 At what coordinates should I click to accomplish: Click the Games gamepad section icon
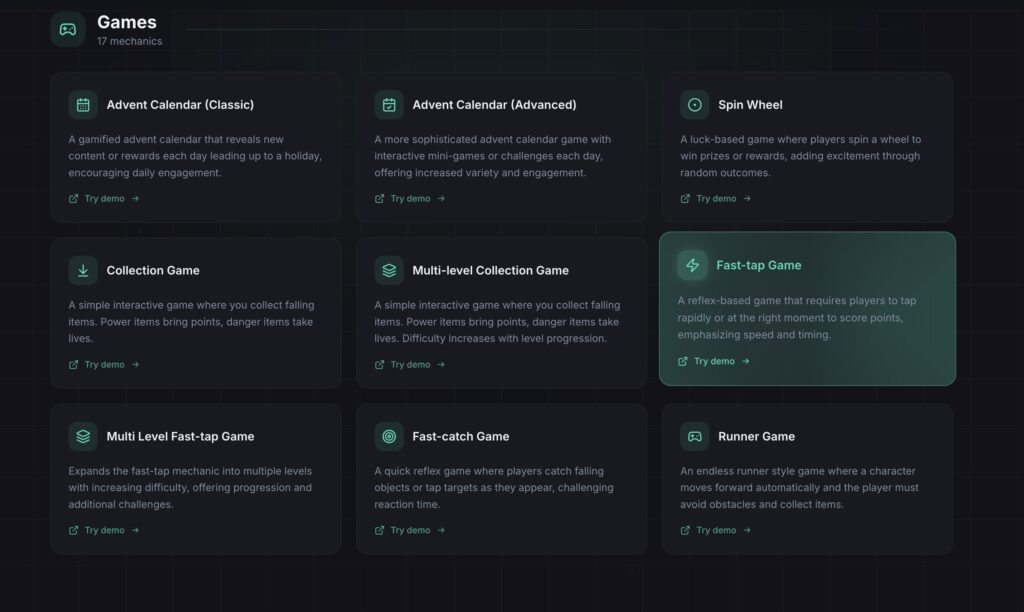tap(68, 29)
